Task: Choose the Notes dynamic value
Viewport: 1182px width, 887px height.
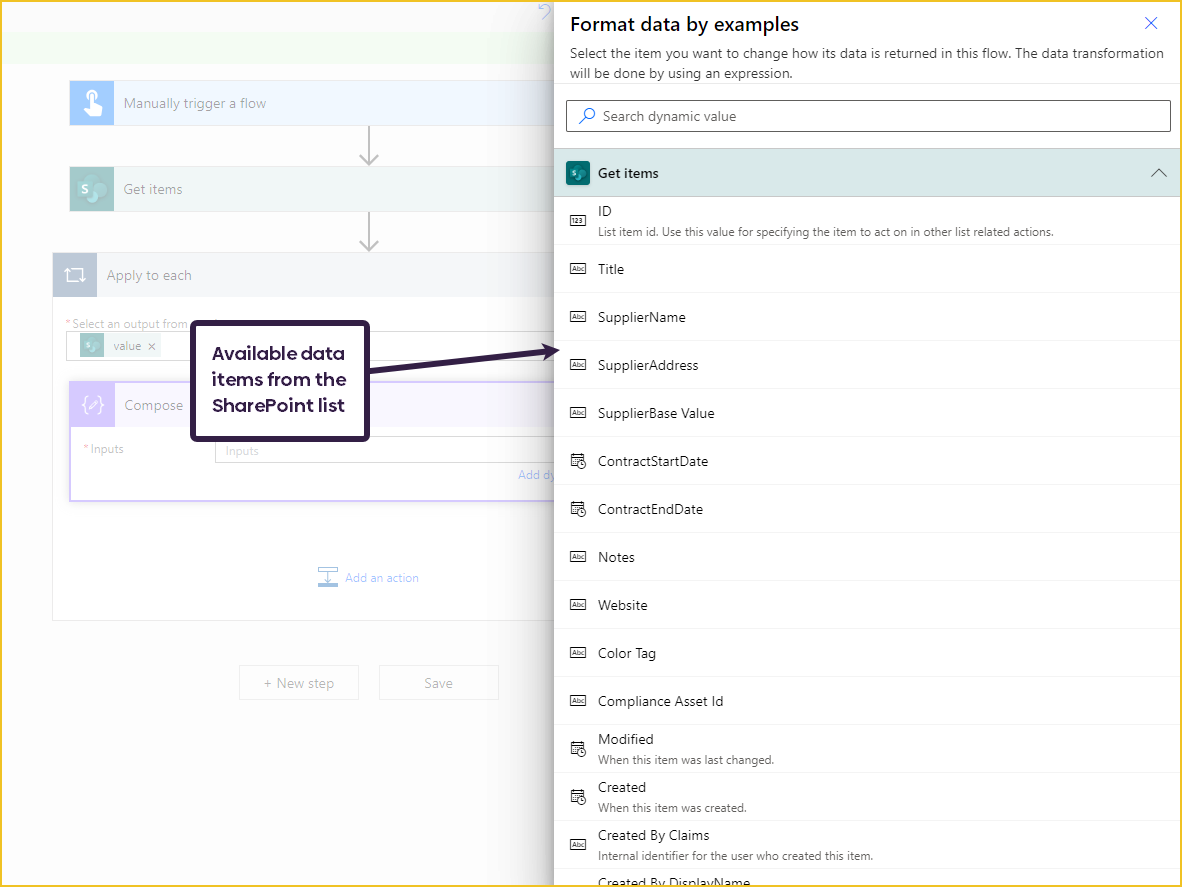Action: pos(867,557)
